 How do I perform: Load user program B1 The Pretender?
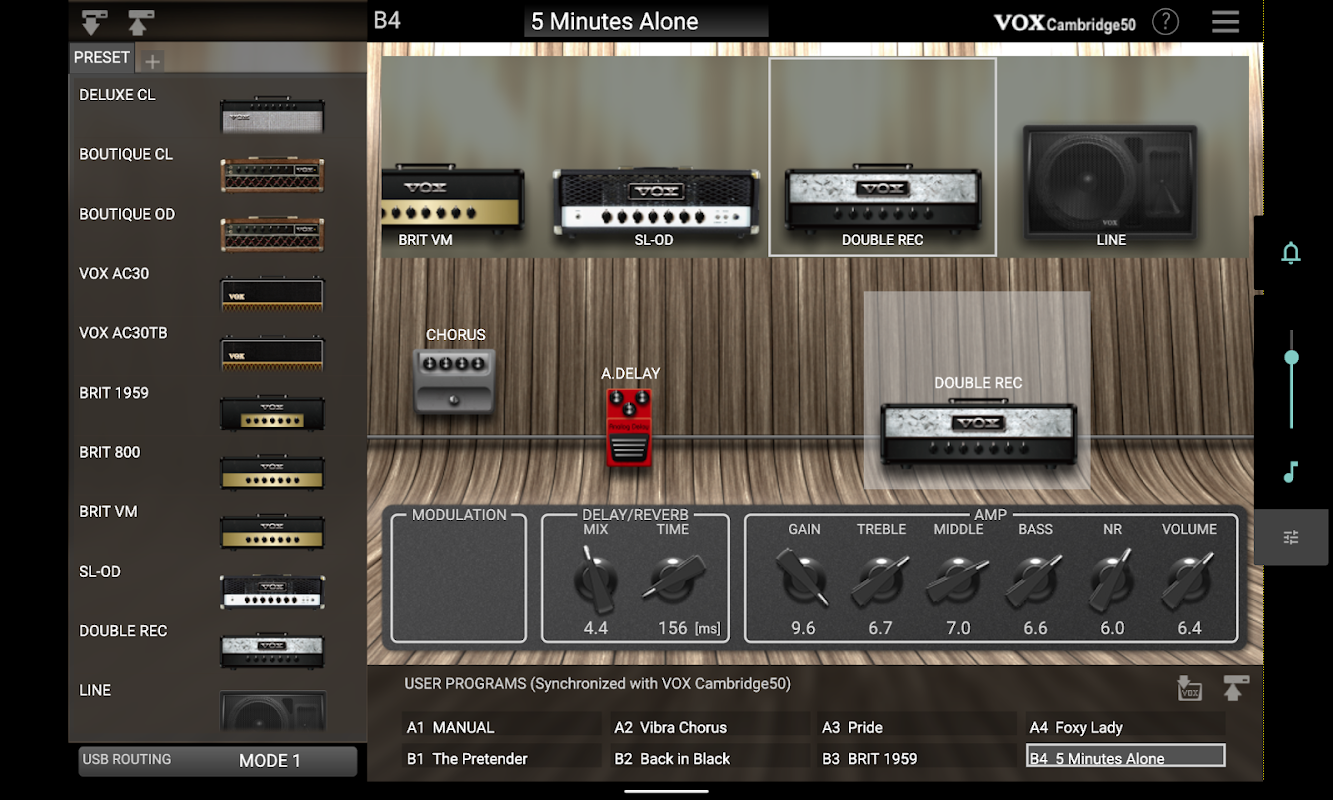click(x=504, y=758)
